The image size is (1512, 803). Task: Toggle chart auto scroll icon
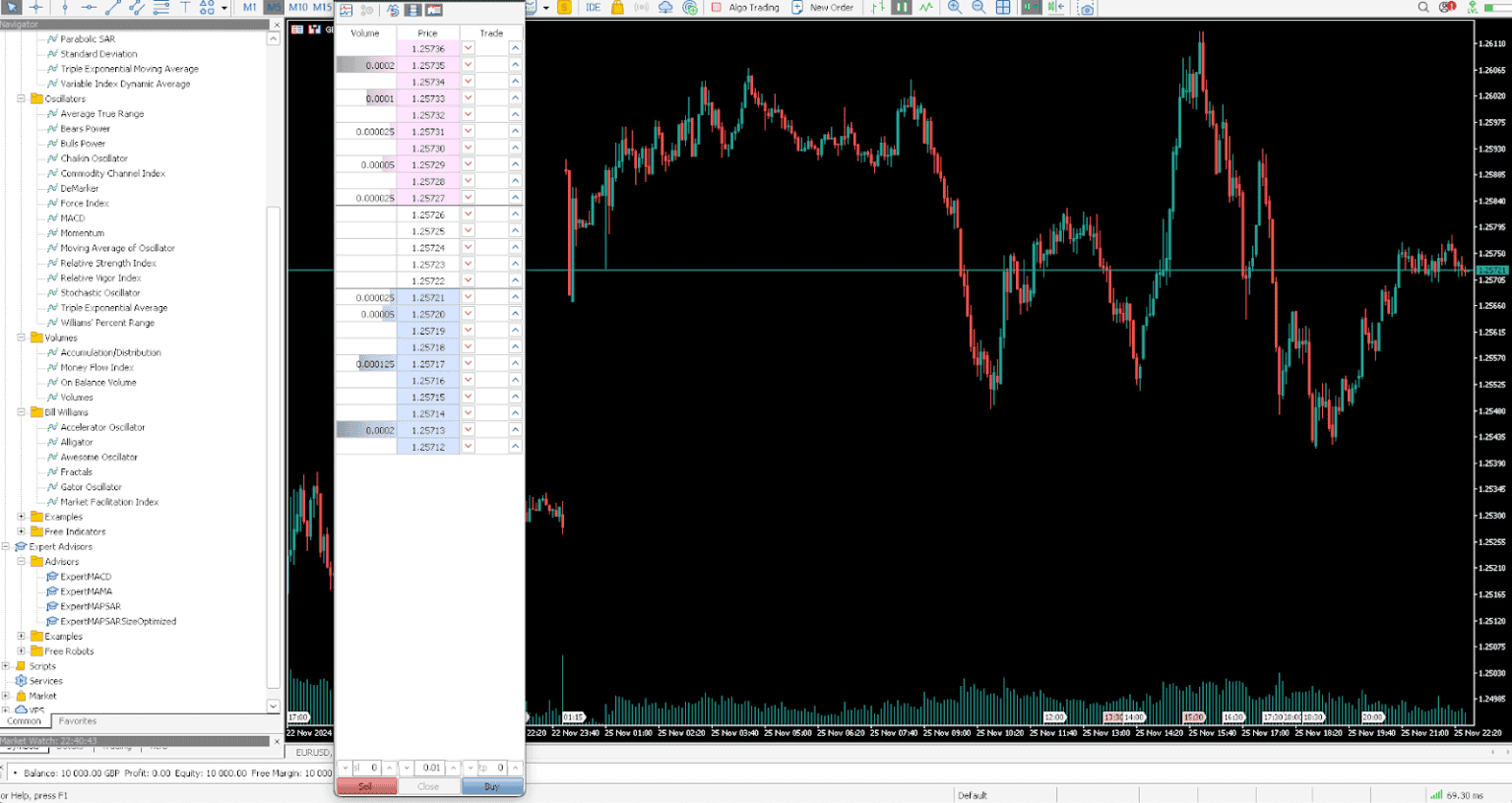point(1031,7)
